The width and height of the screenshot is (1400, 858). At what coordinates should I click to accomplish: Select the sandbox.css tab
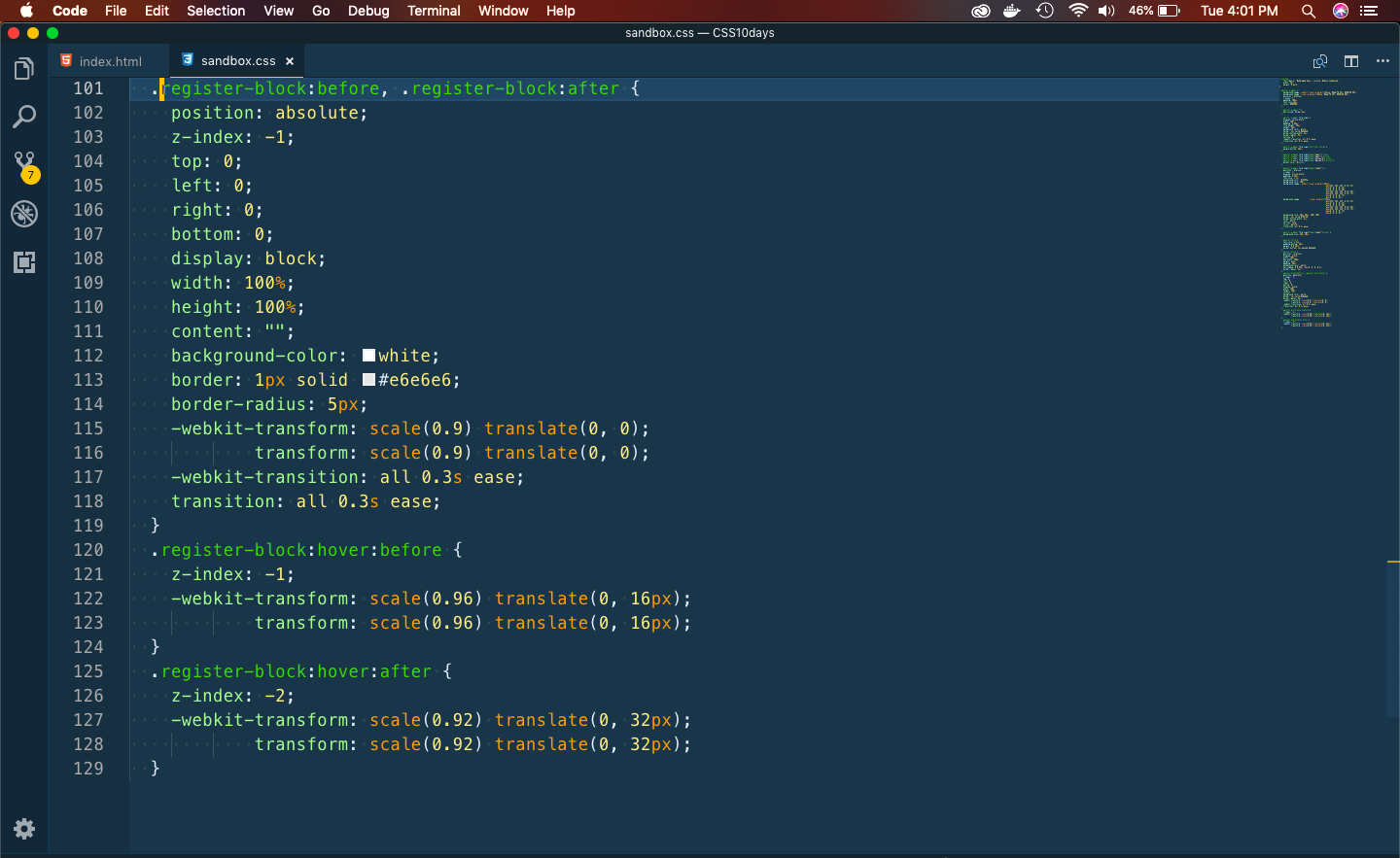click(x=237, y=60)
